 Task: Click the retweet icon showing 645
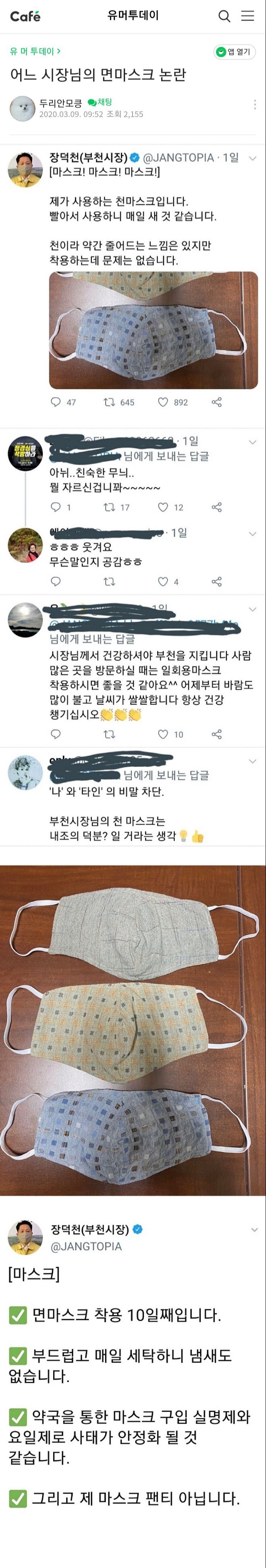pos(110,402)
